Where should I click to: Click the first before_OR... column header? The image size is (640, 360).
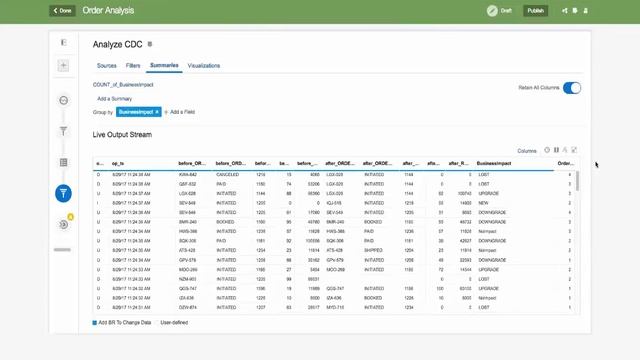point(192,164)
